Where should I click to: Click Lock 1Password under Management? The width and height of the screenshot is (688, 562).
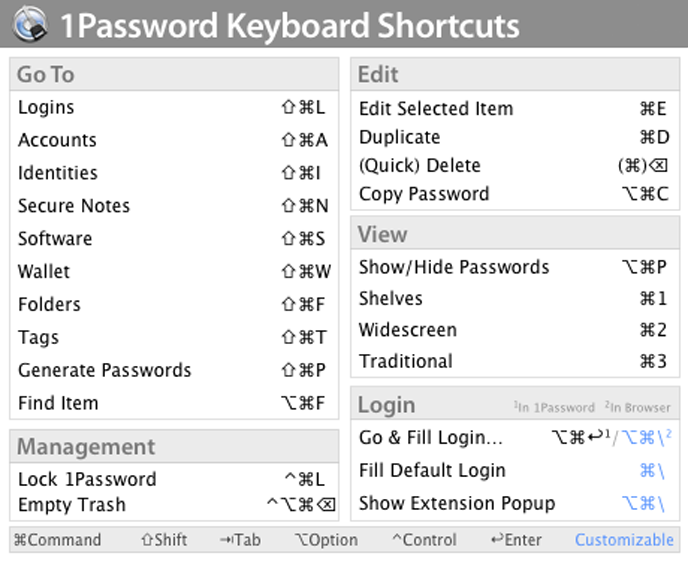tap(87, 479)
